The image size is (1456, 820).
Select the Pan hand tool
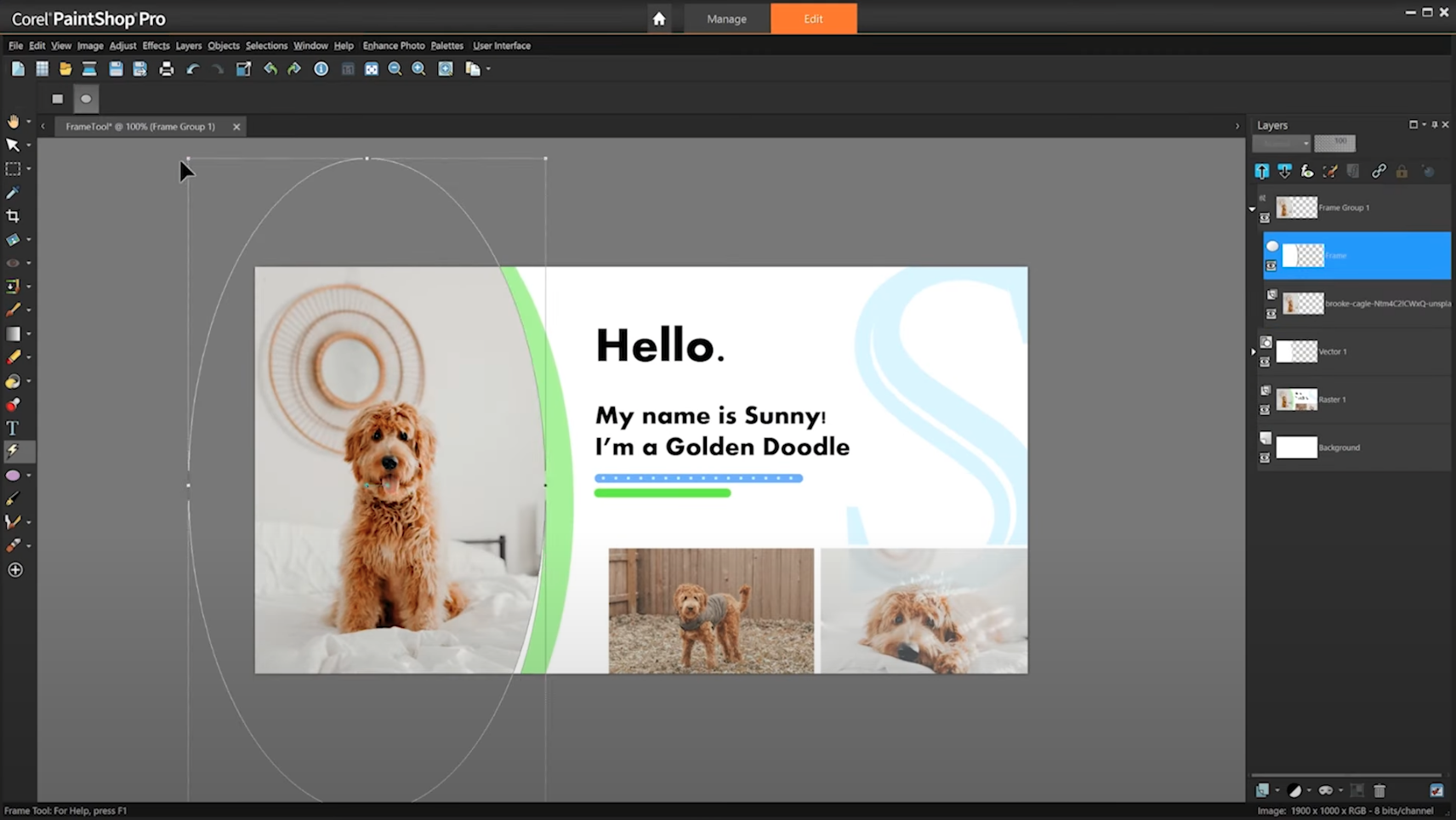13,122
